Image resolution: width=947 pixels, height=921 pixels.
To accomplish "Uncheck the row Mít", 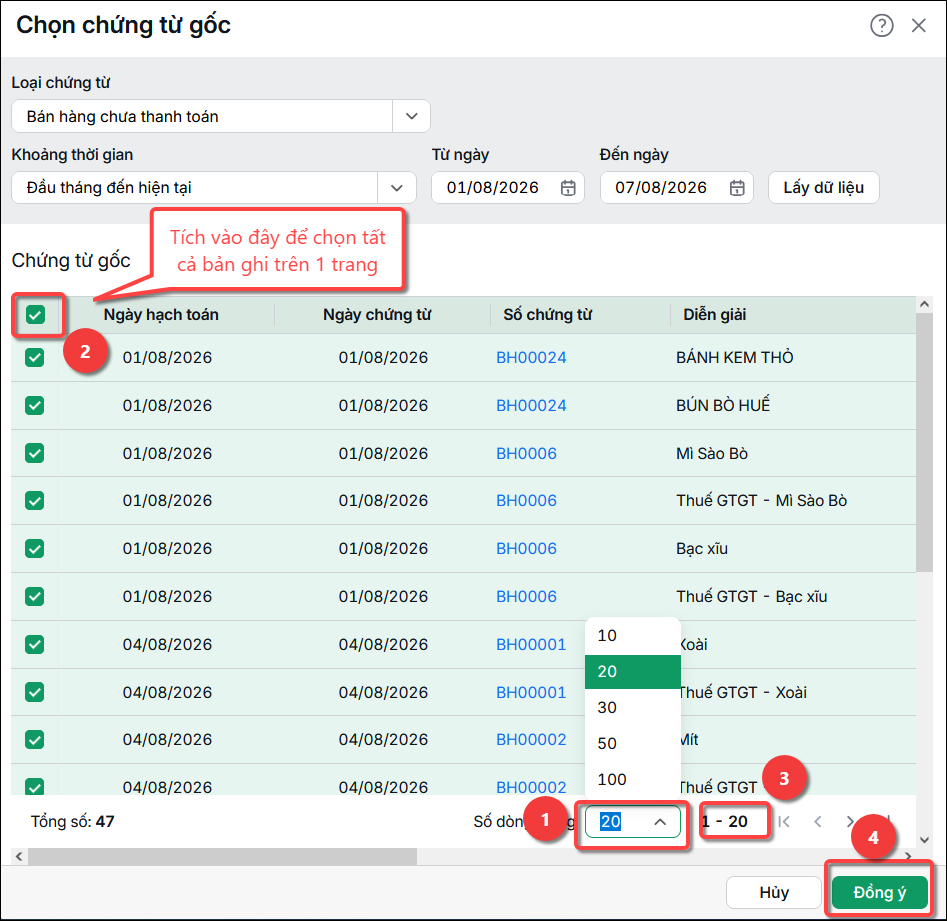I will [x=34, y=740].
